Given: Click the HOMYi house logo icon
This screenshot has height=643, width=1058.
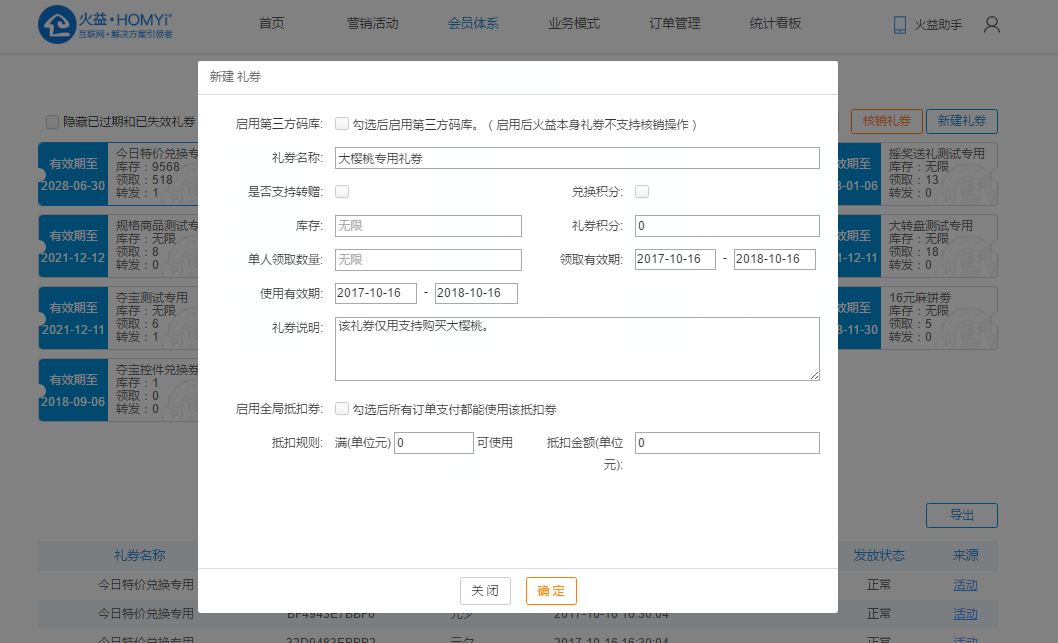Looking at the screenshot, I should [58, 25].
